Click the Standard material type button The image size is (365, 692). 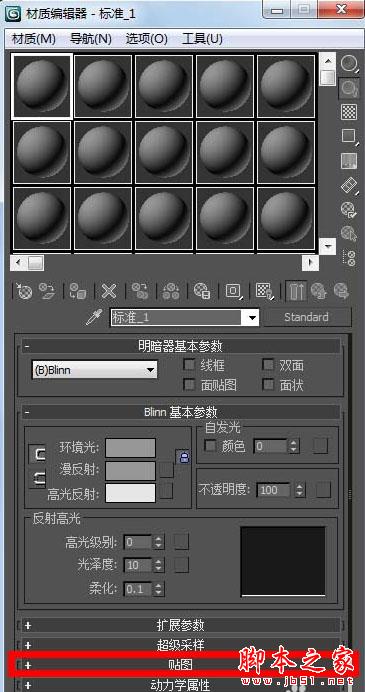point(307,317)
